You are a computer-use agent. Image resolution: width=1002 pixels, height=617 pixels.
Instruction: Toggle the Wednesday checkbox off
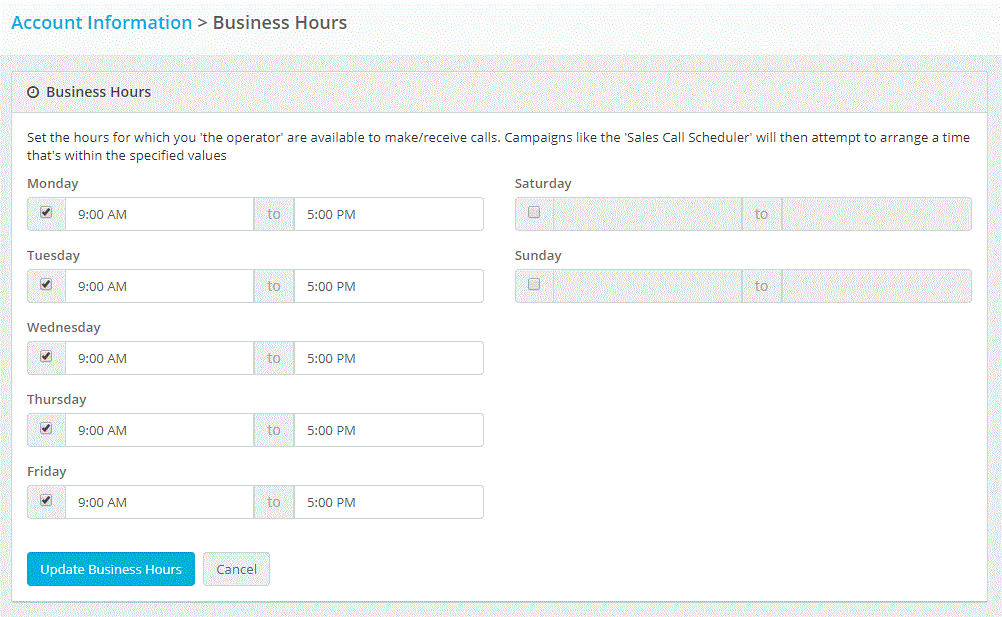tap(46, 357)
